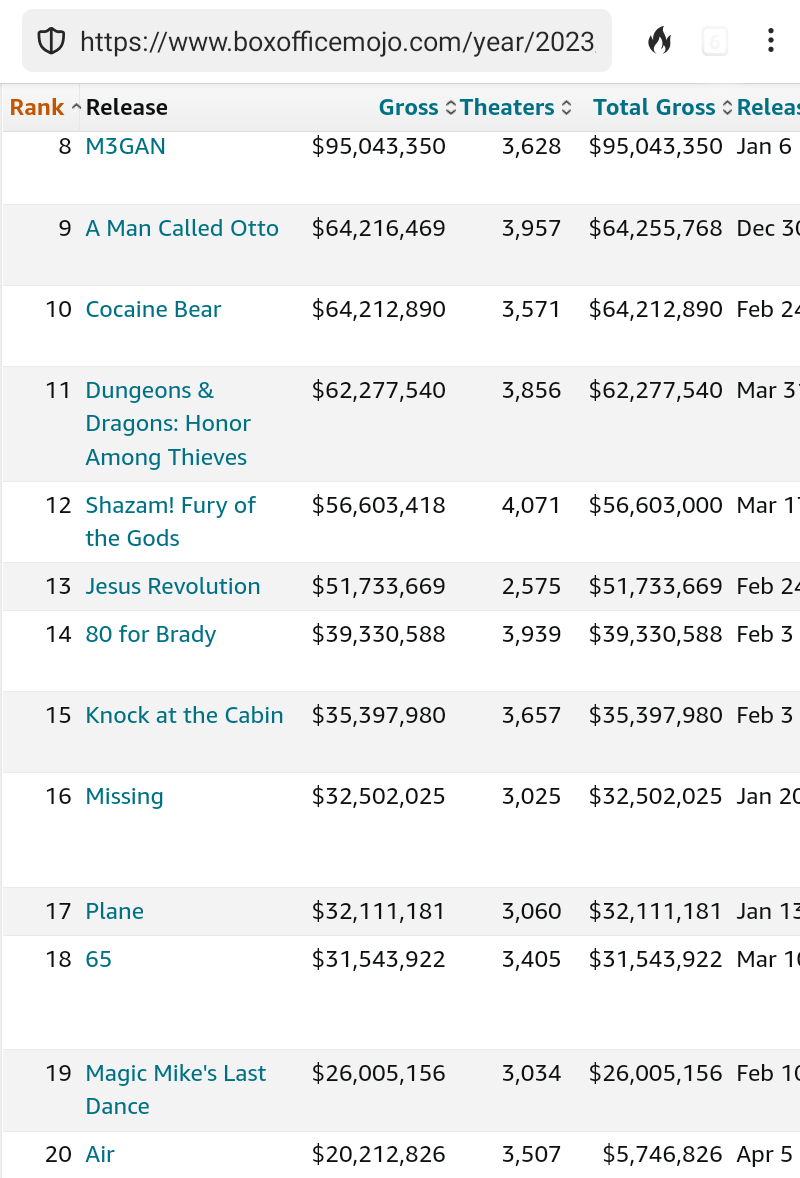Open the three-dot browser menu
The image size is (800, 1178).
pyautogui.click(x=770, y=41)
